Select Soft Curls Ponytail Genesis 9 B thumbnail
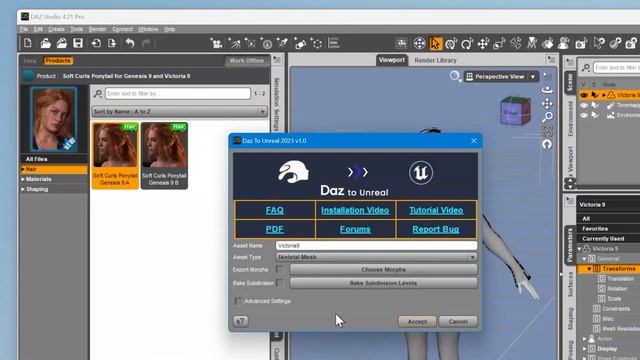 click(x=164, y=156)
